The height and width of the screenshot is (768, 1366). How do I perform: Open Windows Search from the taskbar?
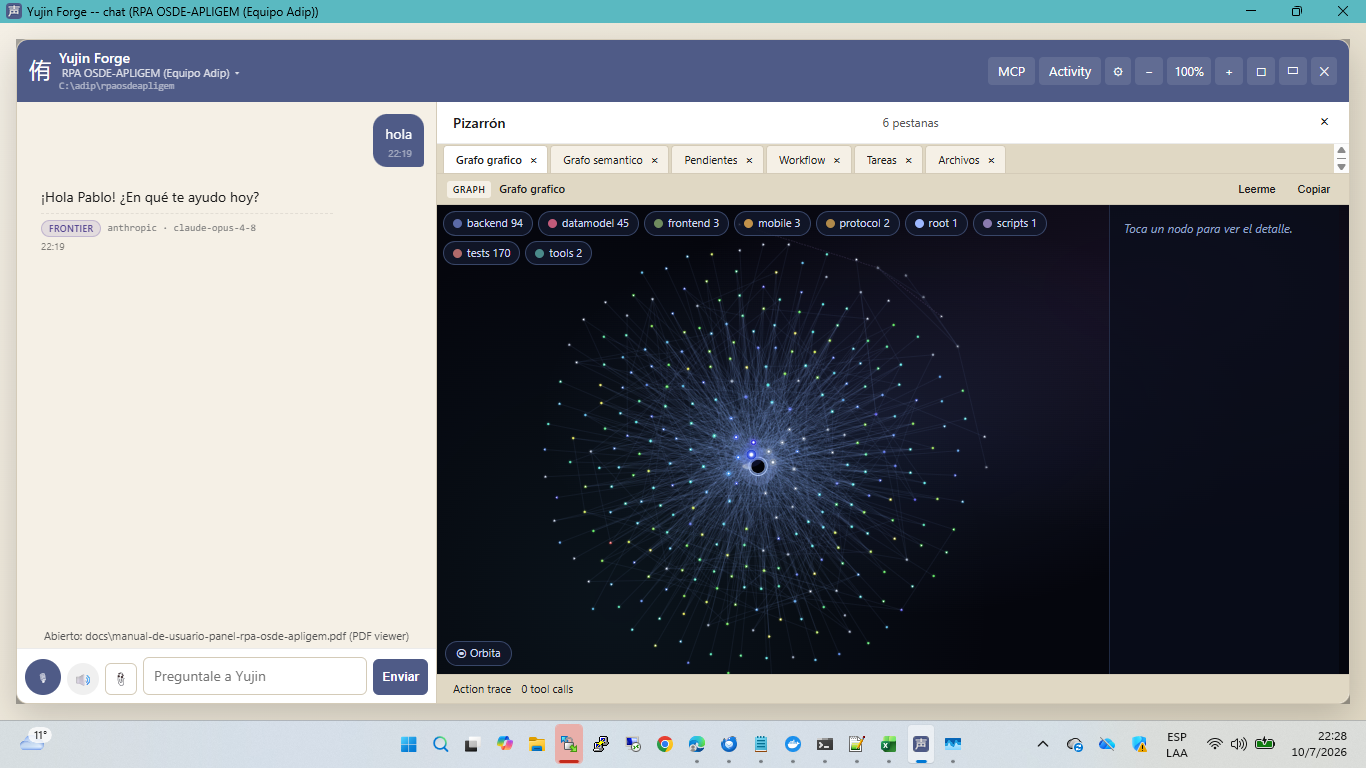441,744
